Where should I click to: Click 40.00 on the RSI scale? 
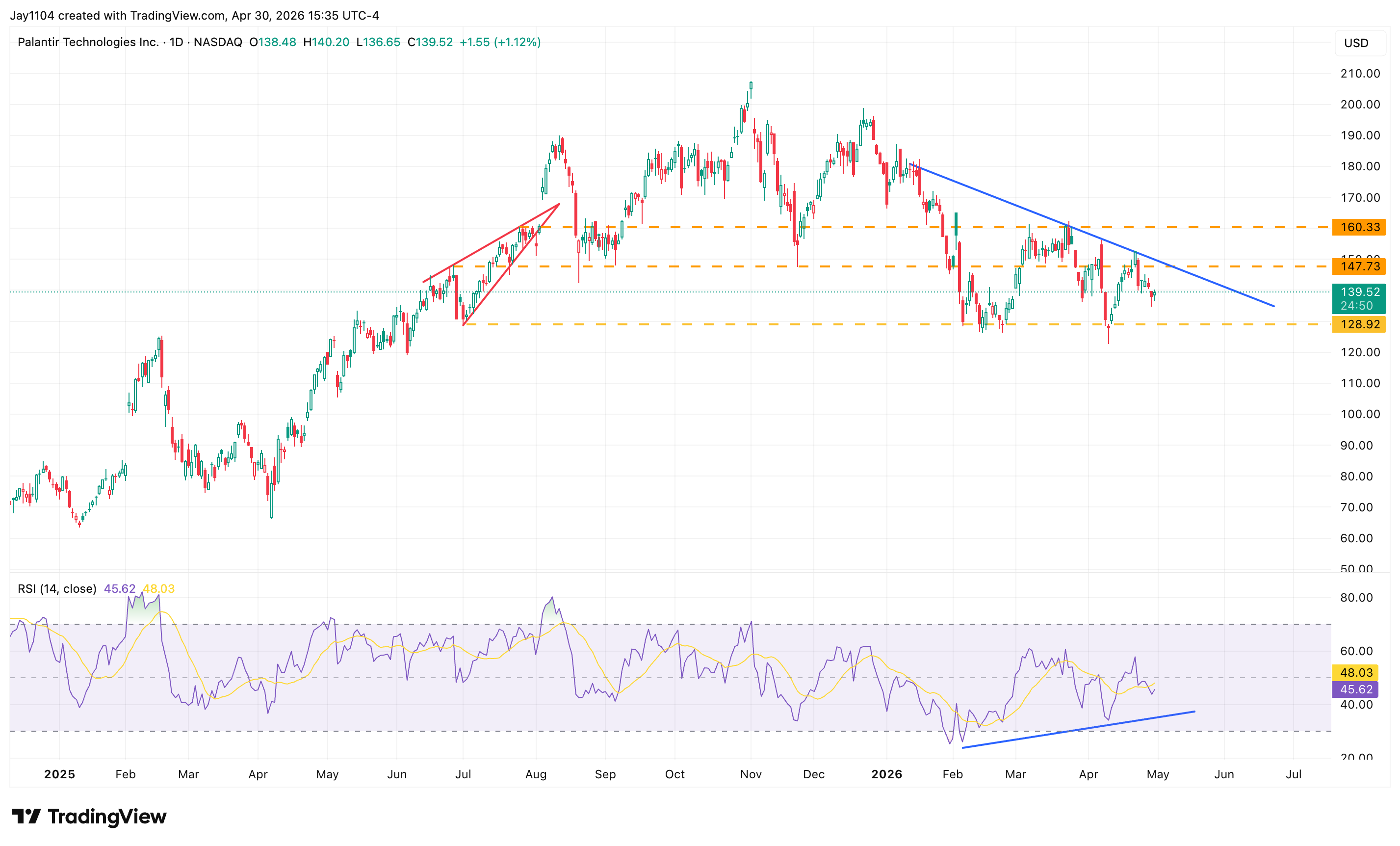point(1357,705)
